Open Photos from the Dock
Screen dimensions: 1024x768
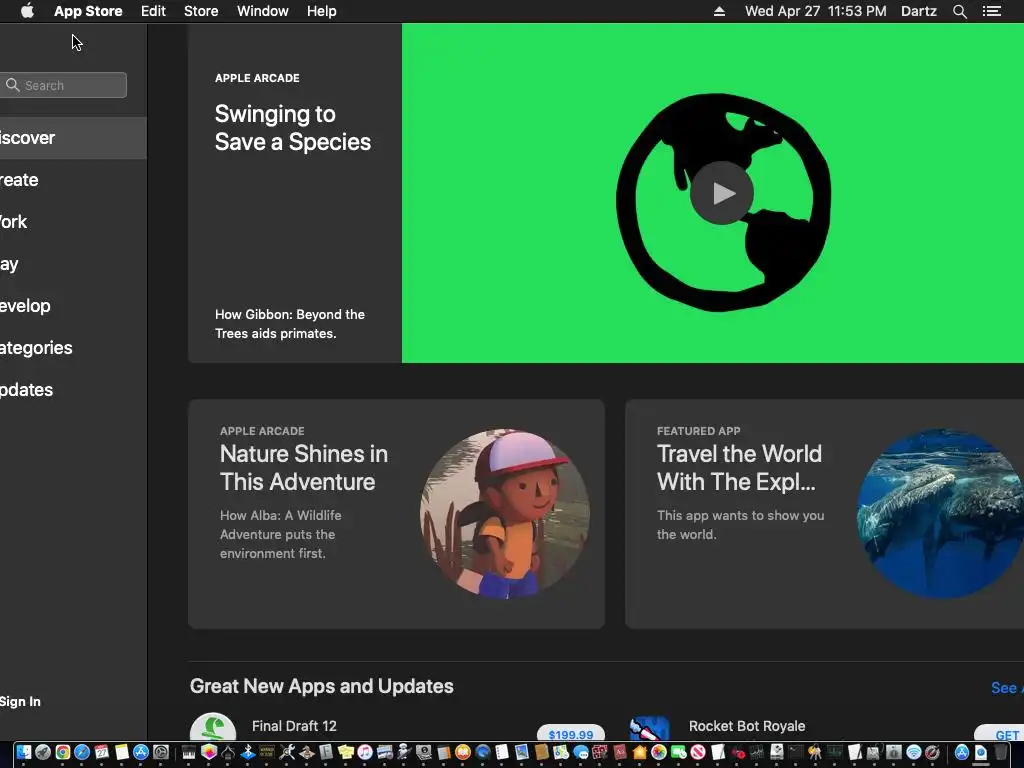point(659,752)
